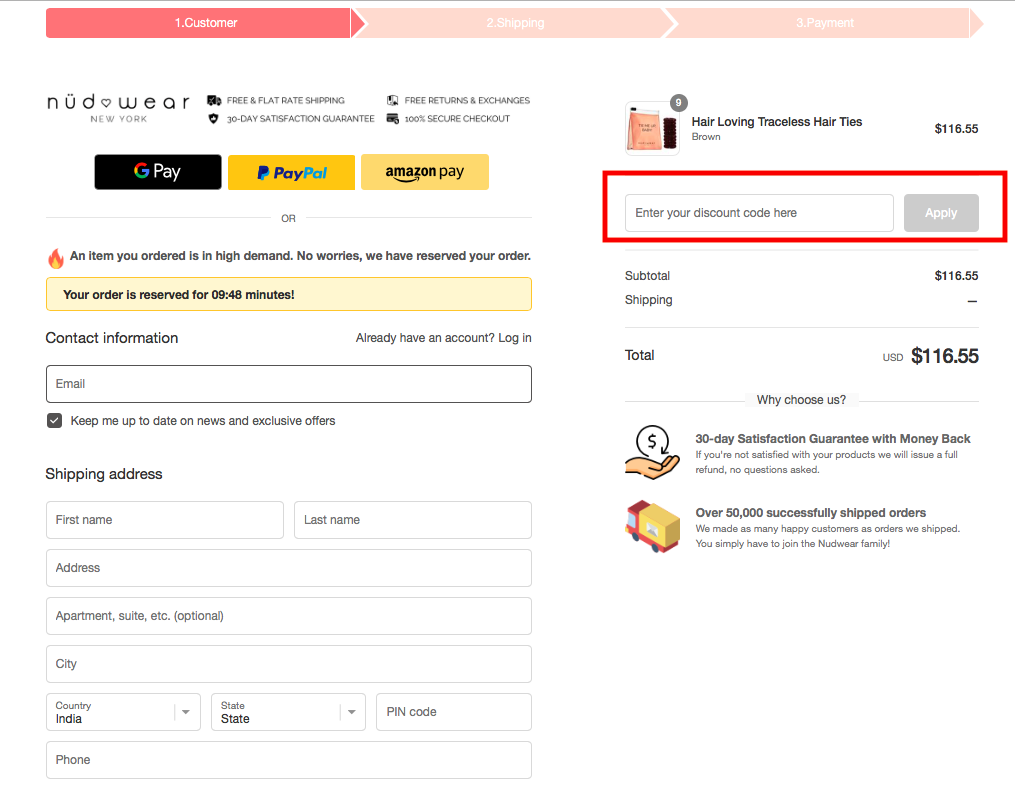This screenshot has width=1015, height=788.
Task: Click the Total amount $116.55 with USD
Action: pyautogui.click(x=930, y=356)
